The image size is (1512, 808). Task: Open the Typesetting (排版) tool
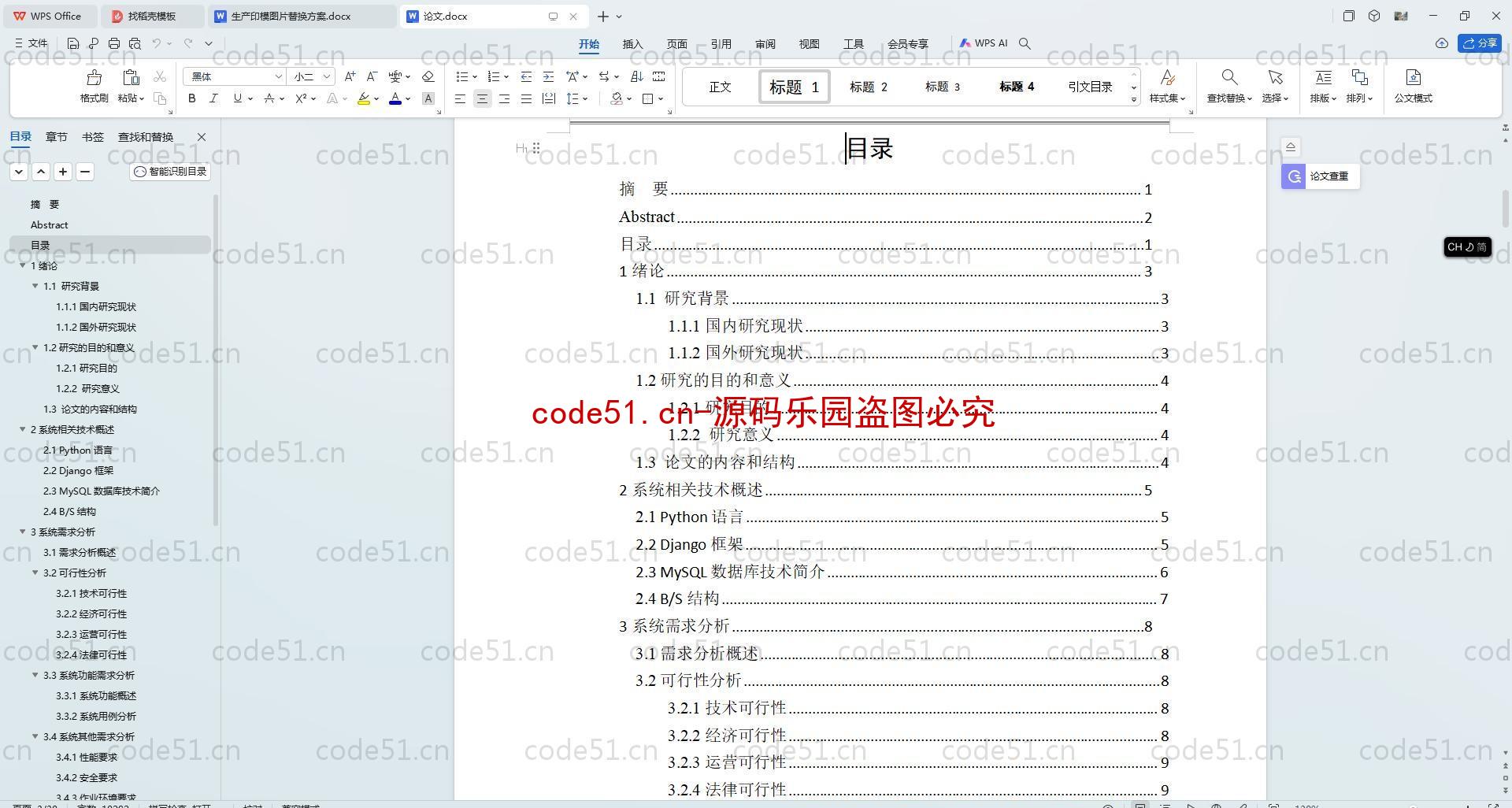pyautogui.click(x=1323, y=86)
